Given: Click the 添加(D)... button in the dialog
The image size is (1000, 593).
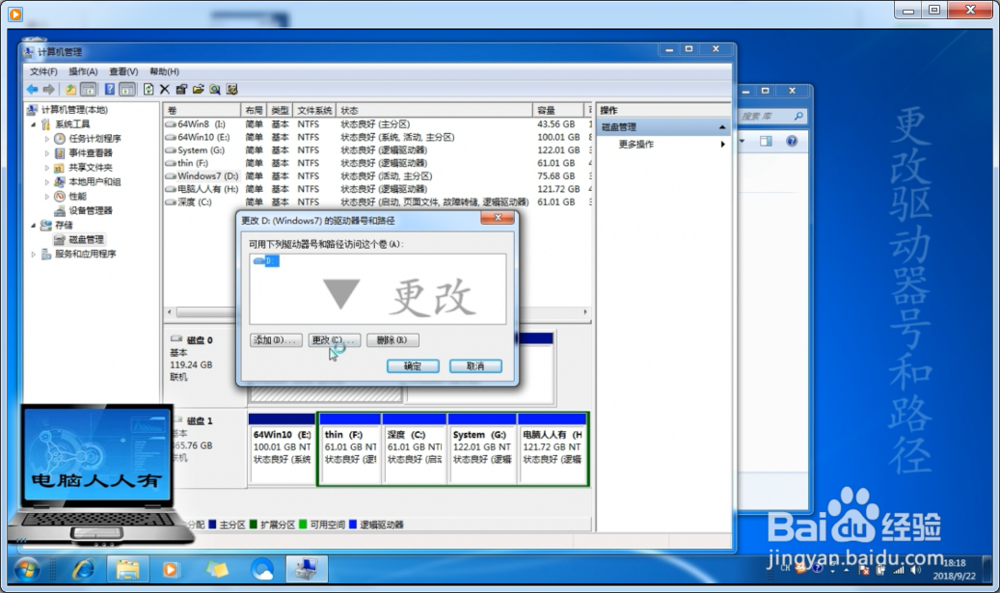Looking at the screenshot, I should pyautogui.click(x=276, y=340).
